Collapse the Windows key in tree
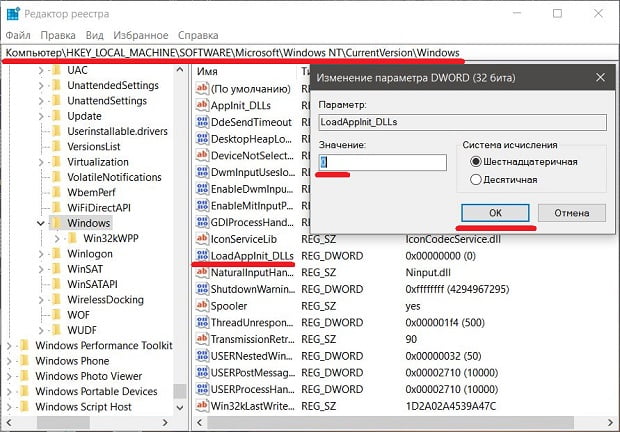Image resolution: width=620 pixels, height=432 pixels. click(39, 223)
